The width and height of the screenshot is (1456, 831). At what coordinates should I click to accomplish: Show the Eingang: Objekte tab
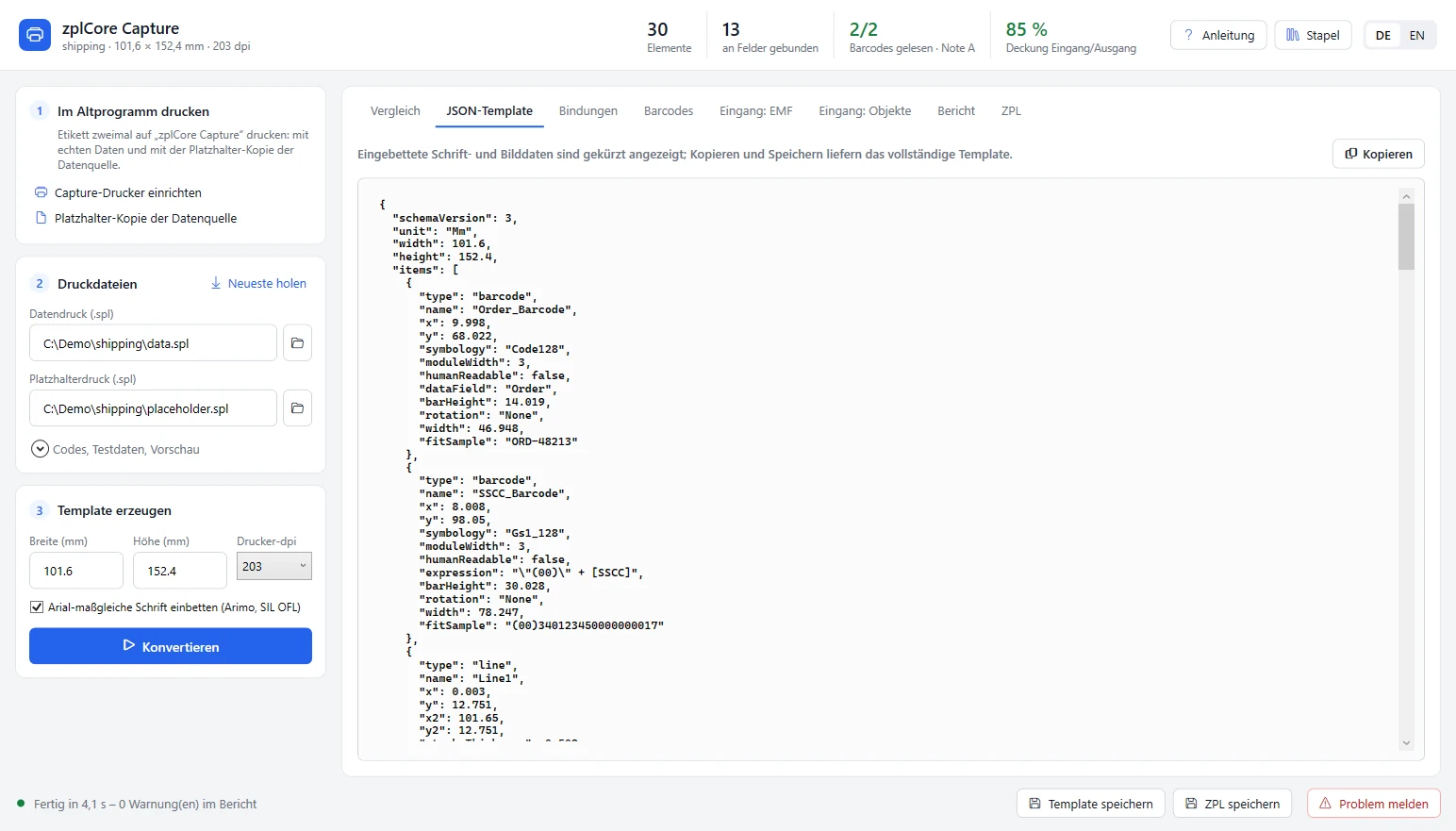tap(865, 110)
